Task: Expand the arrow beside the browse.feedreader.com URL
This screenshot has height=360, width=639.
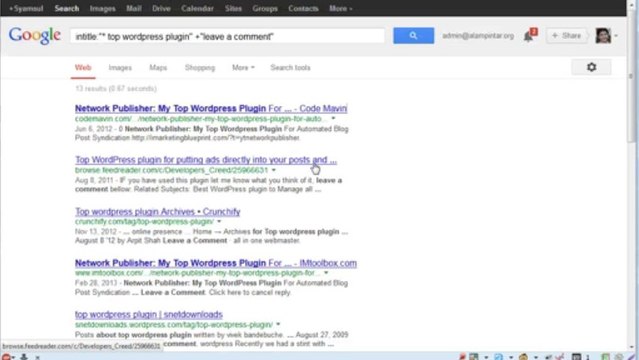Action: click(274, 170)
